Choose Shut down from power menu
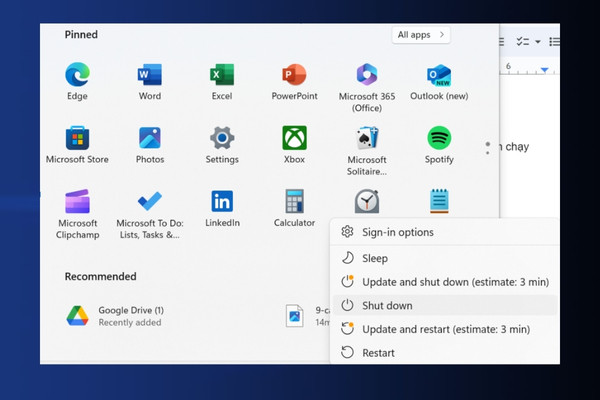Image resolution: width=600 pixels, height=400 pixels. (445, 305)
